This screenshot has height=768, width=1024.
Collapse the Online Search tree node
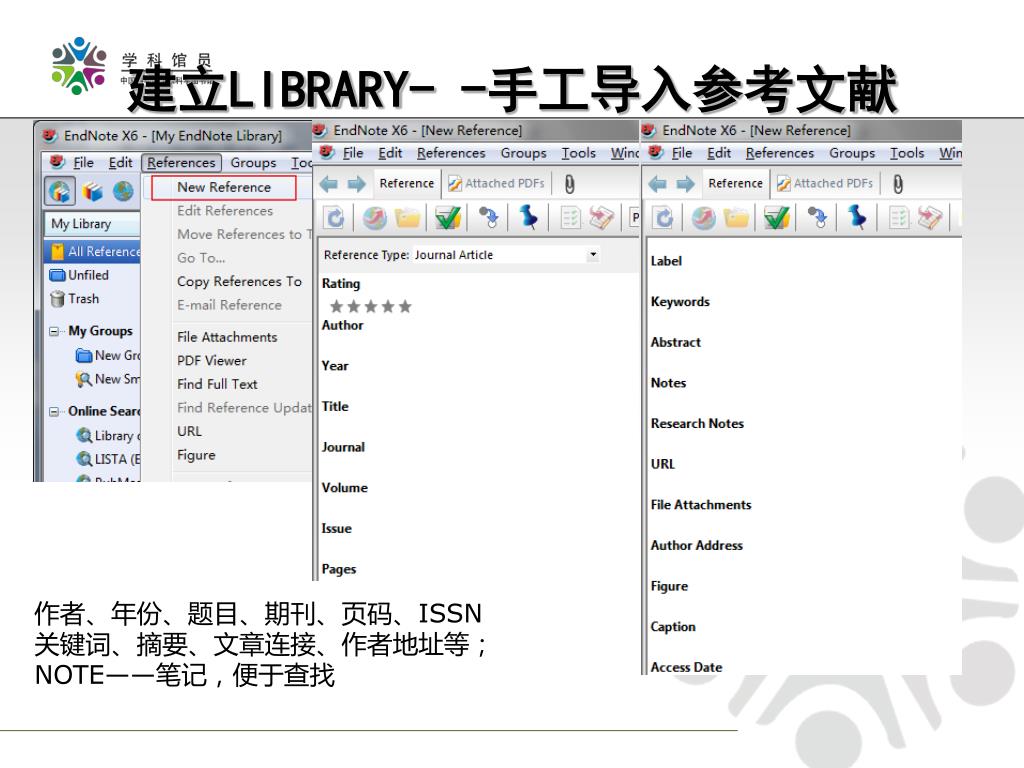click(x=54, y=411)
